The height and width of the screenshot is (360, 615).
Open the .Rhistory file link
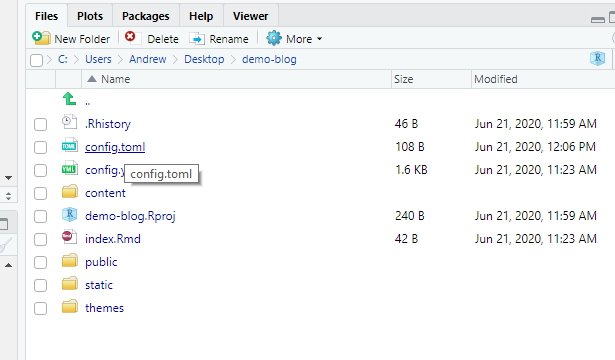[108, 124]
